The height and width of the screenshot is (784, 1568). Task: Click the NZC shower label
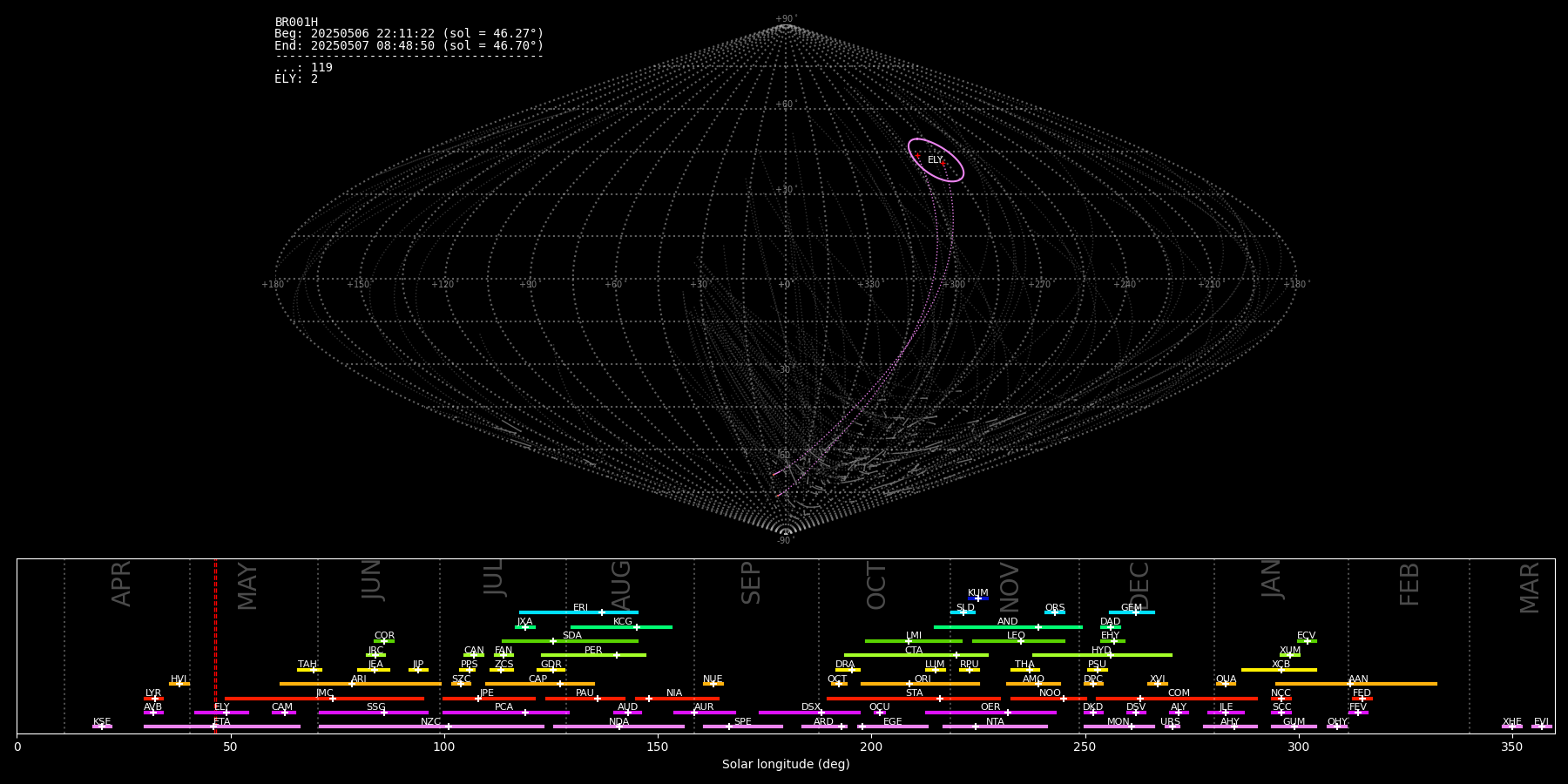(x=431, y=721)
